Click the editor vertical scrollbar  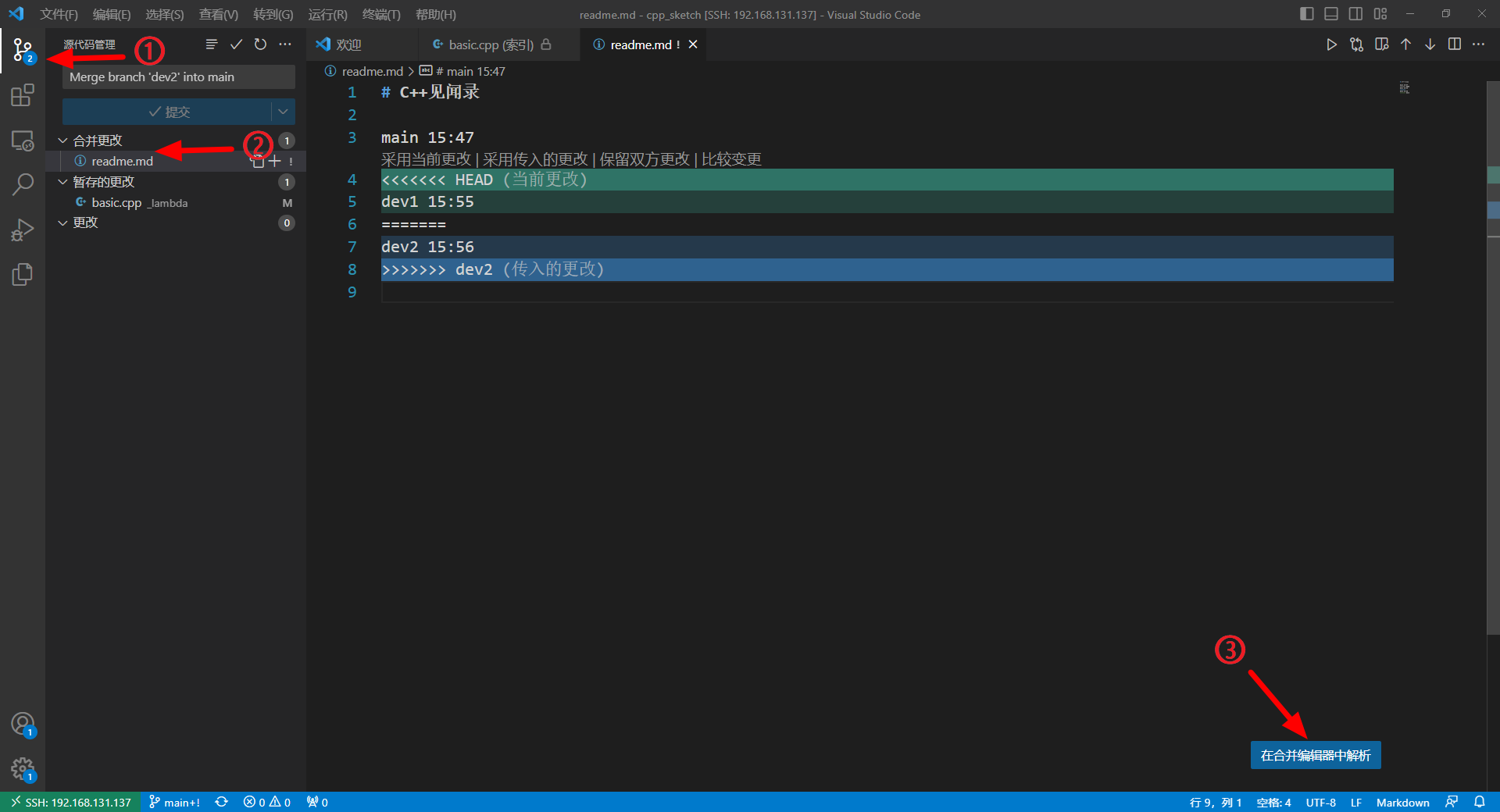click(x=1493, y=359)
